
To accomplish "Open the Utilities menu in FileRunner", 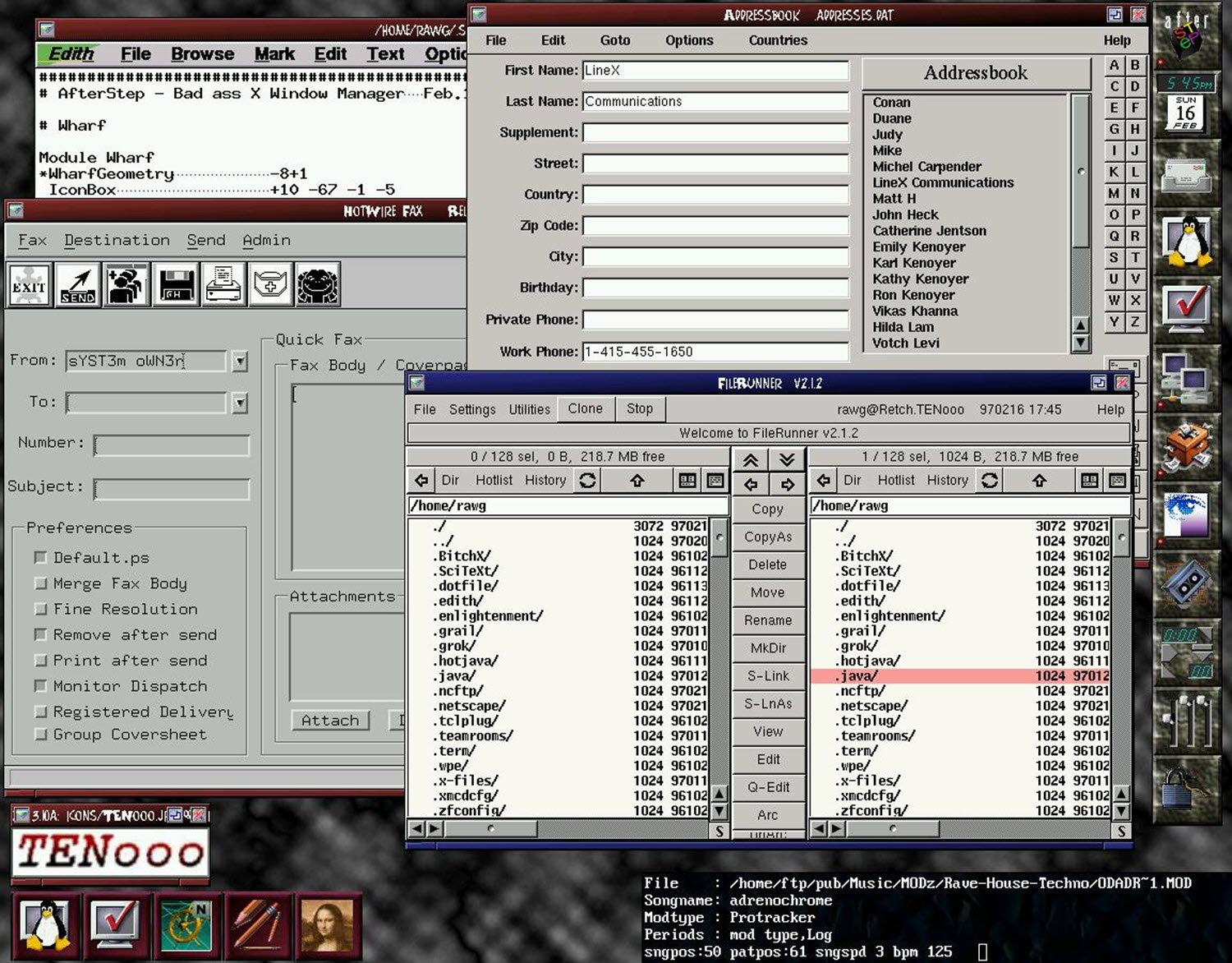I will tap(530, 409).
